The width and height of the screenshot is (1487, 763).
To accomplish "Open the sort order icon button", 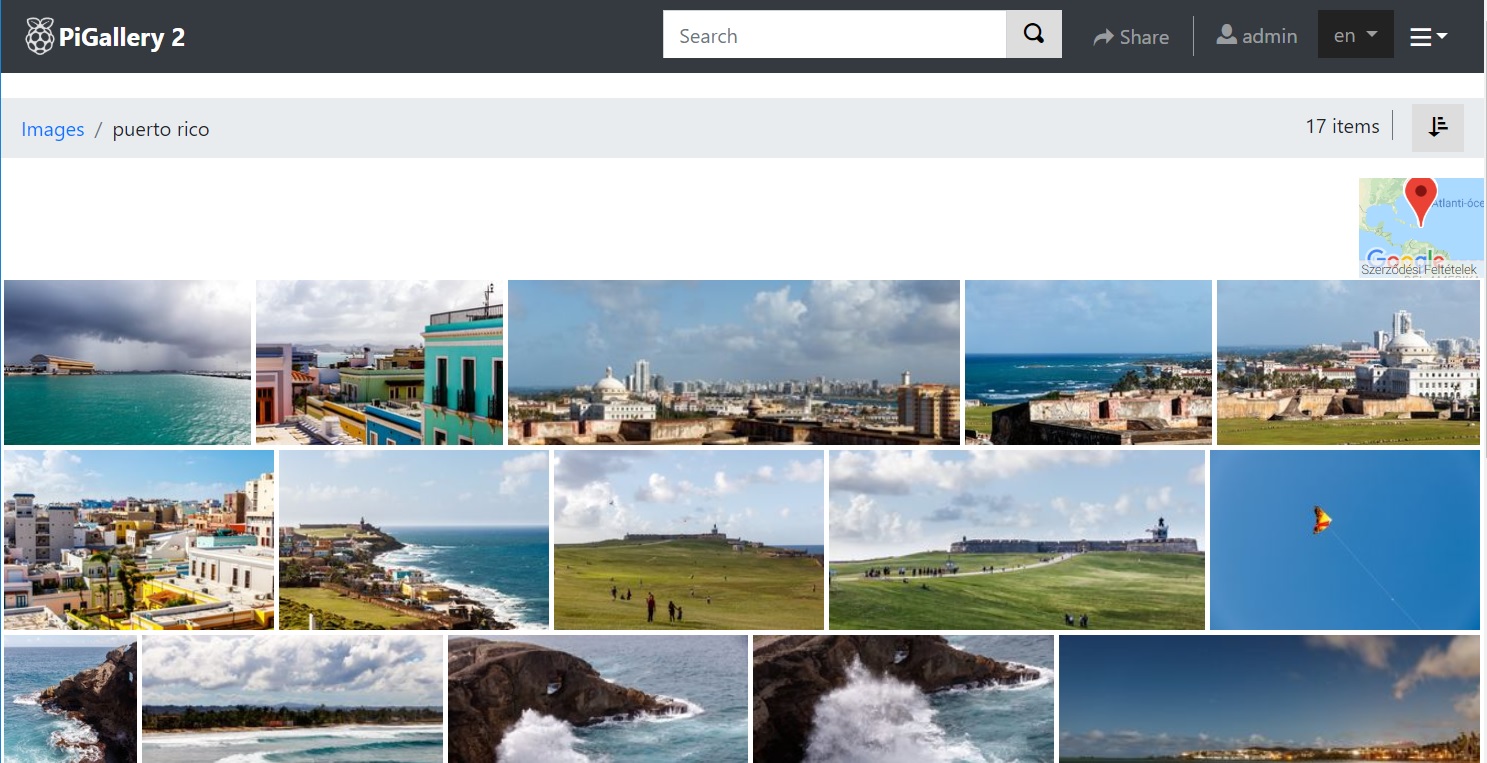I will click(1437, 127).
